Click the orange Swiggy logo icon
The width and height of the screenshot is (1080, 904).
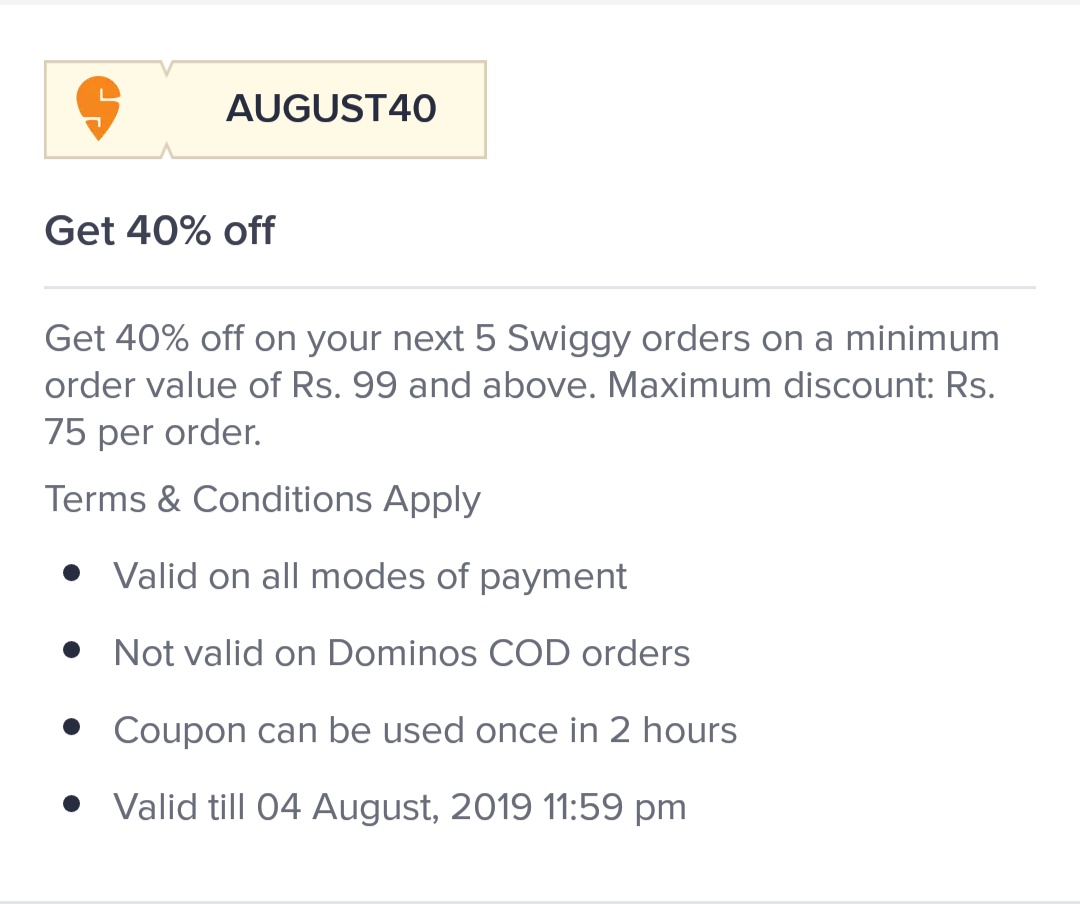pos(98,109)
